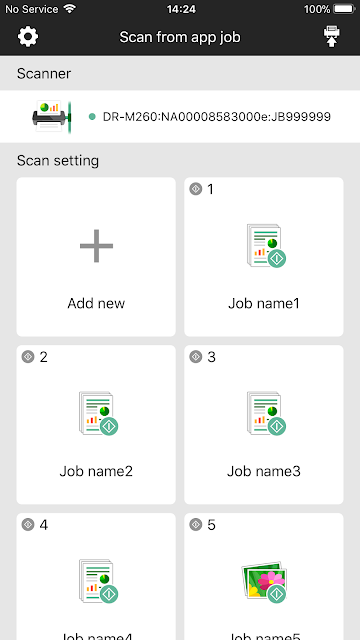This screenshot has height=640, width=360.
Task: Tap the Job name2 document icon
Action: 98,413
